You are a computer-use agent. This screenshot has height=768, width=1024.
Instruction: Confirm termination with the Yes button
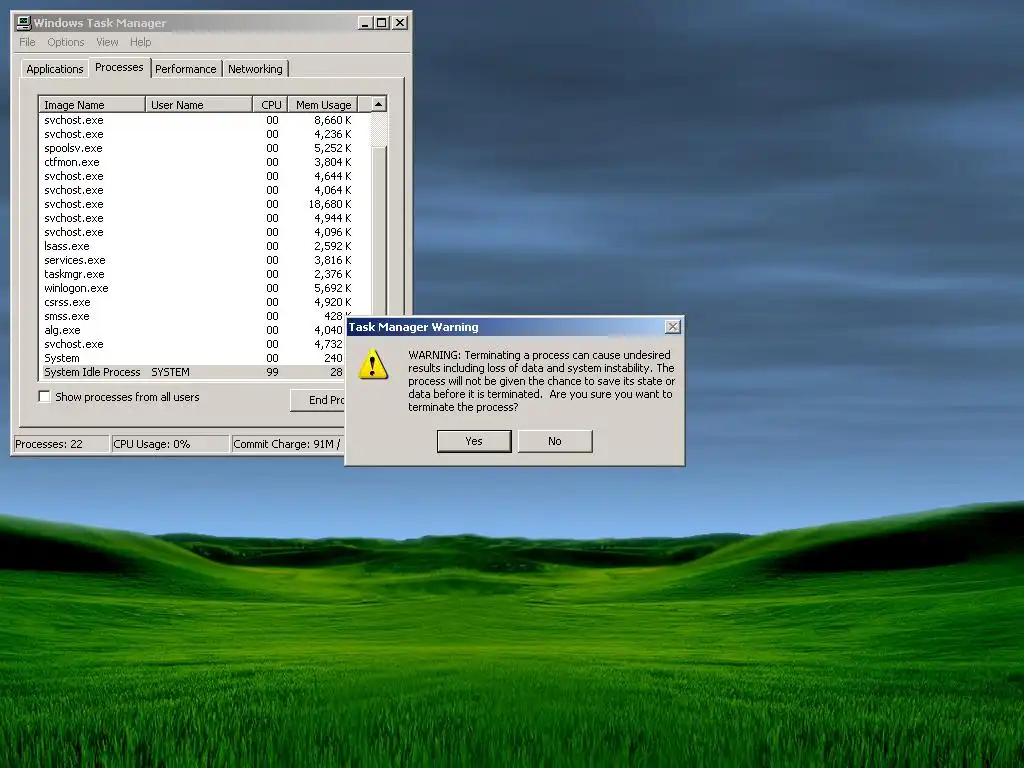pyautogui.click(x=474, y=441)
